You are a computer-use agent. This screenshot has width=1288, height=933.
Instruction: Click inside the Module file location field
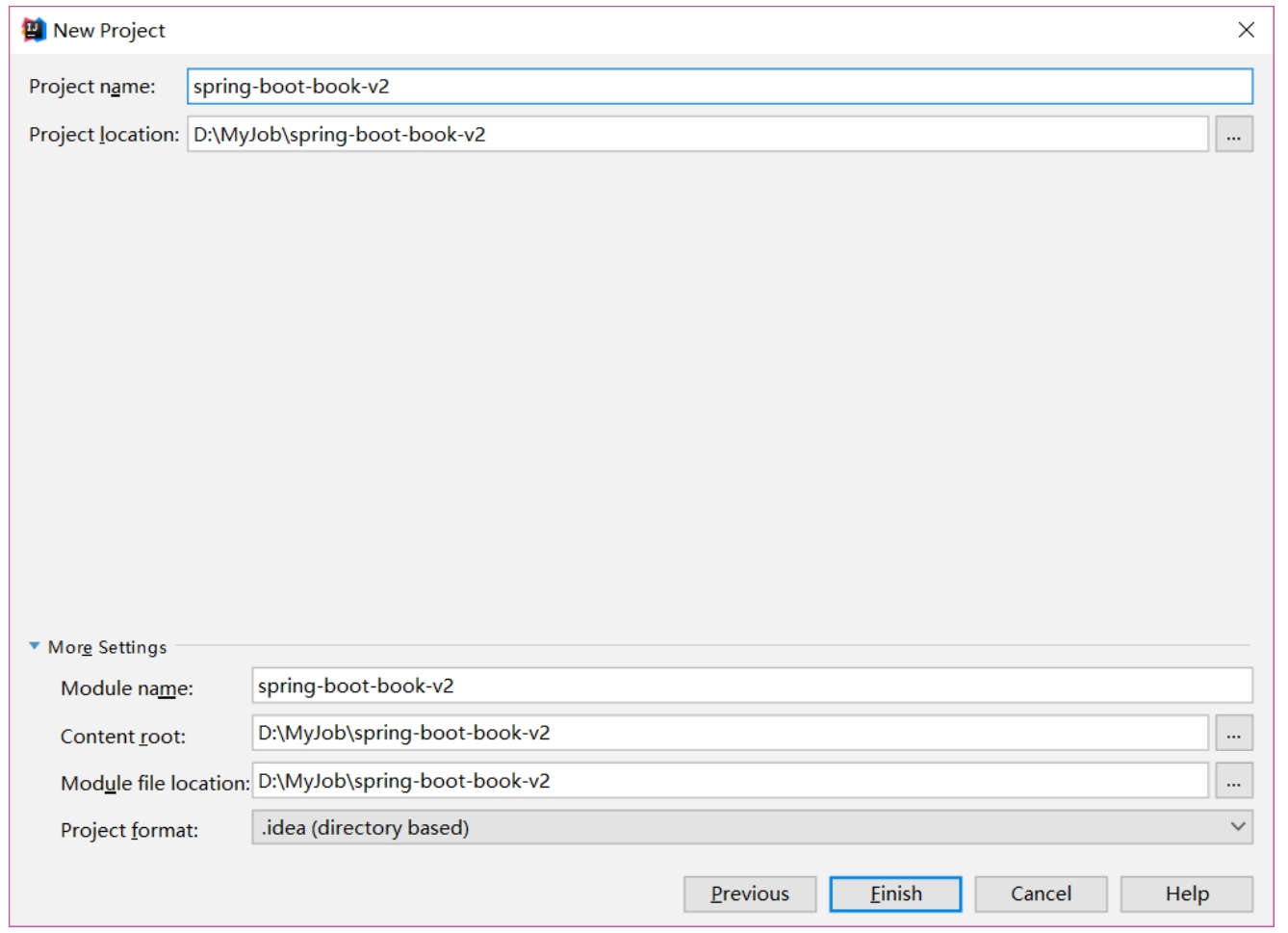click(729, 781)
